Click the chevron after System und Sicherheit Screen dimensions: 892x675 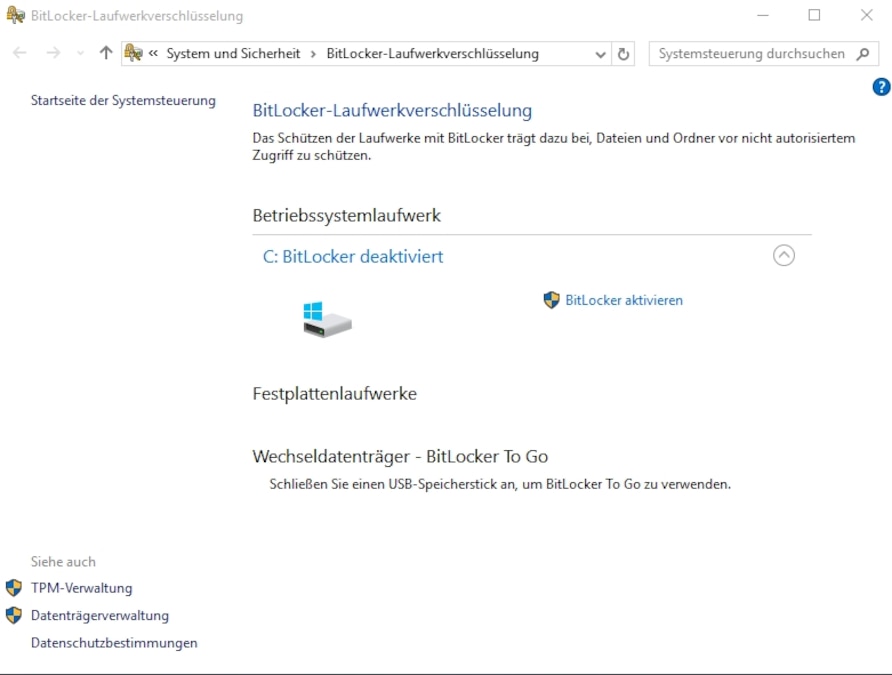click(313, 54)
